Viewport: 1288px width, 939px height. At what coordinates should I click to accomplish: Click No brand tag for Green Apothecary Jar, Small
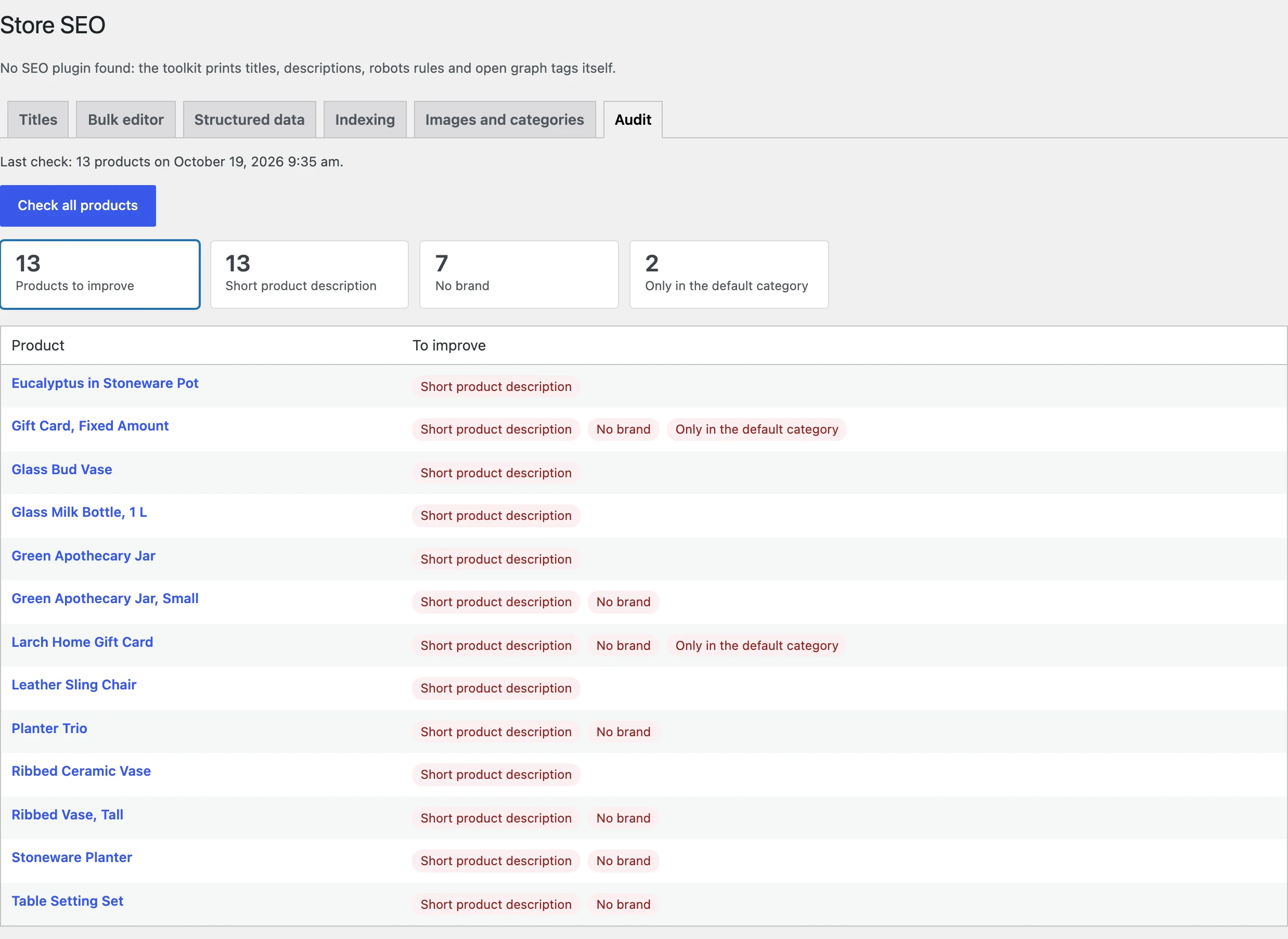pyautogui.click(x=623, y=602)
